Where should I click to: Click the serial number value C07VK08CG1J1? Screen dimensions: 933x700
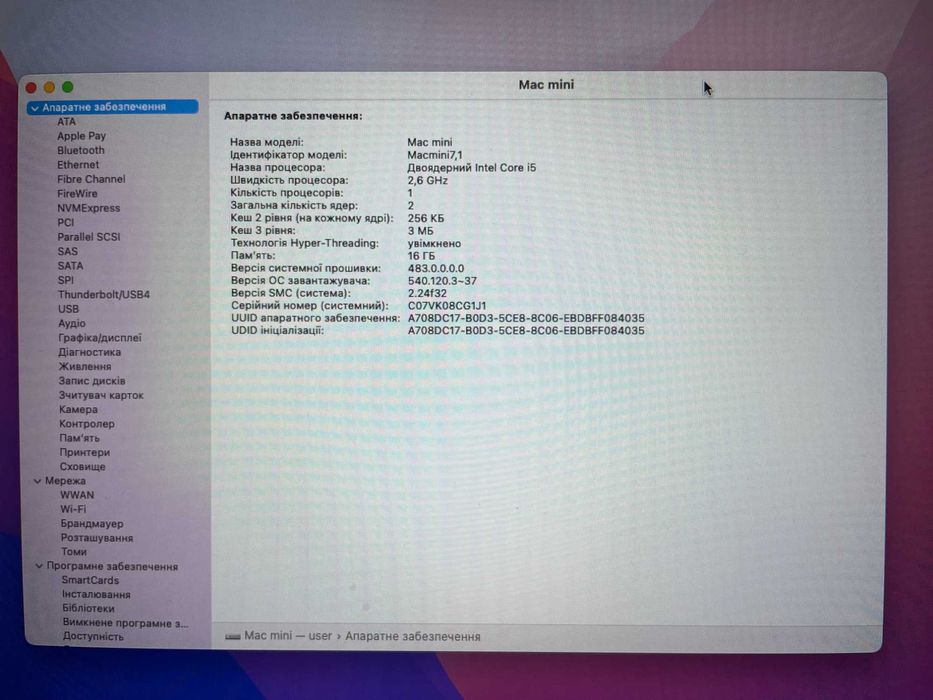pyautogui.click(x=447, y=306)
